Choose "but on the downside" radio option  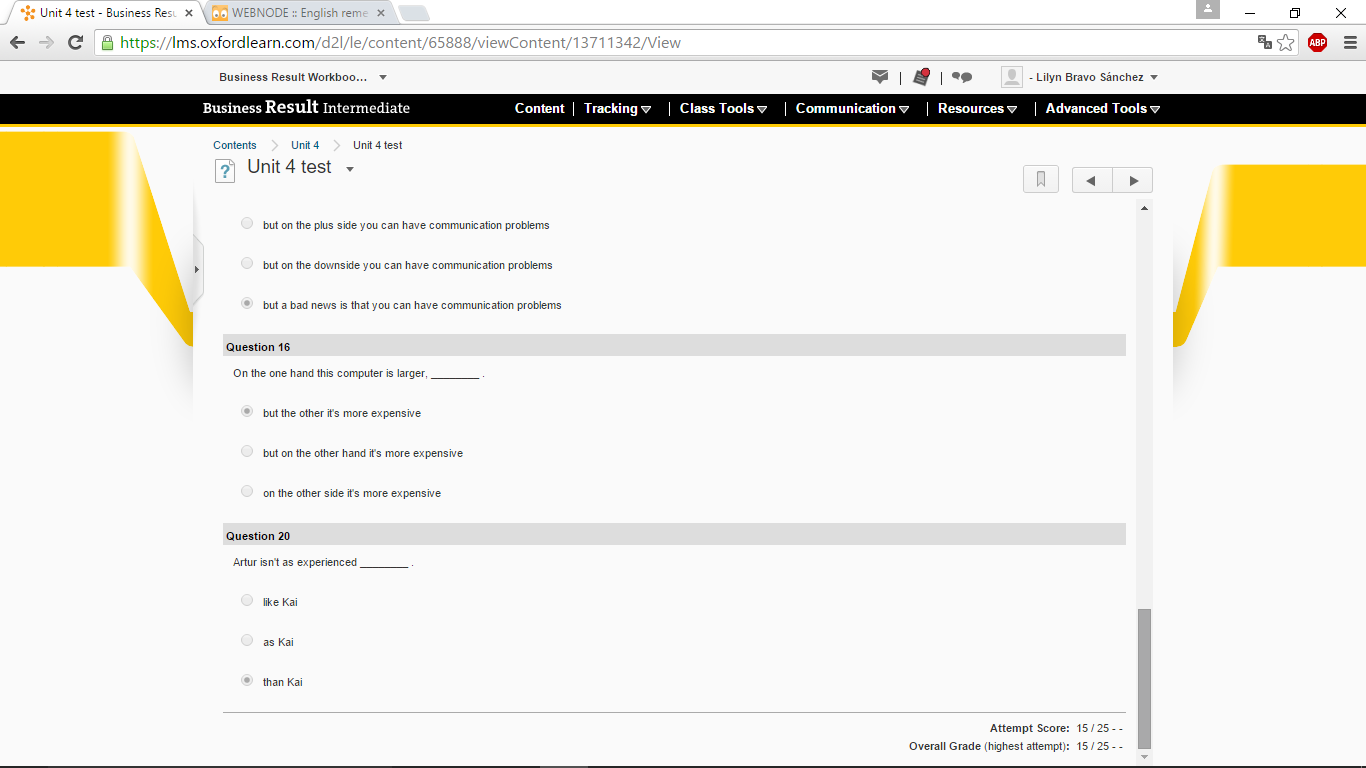point(247,264)
